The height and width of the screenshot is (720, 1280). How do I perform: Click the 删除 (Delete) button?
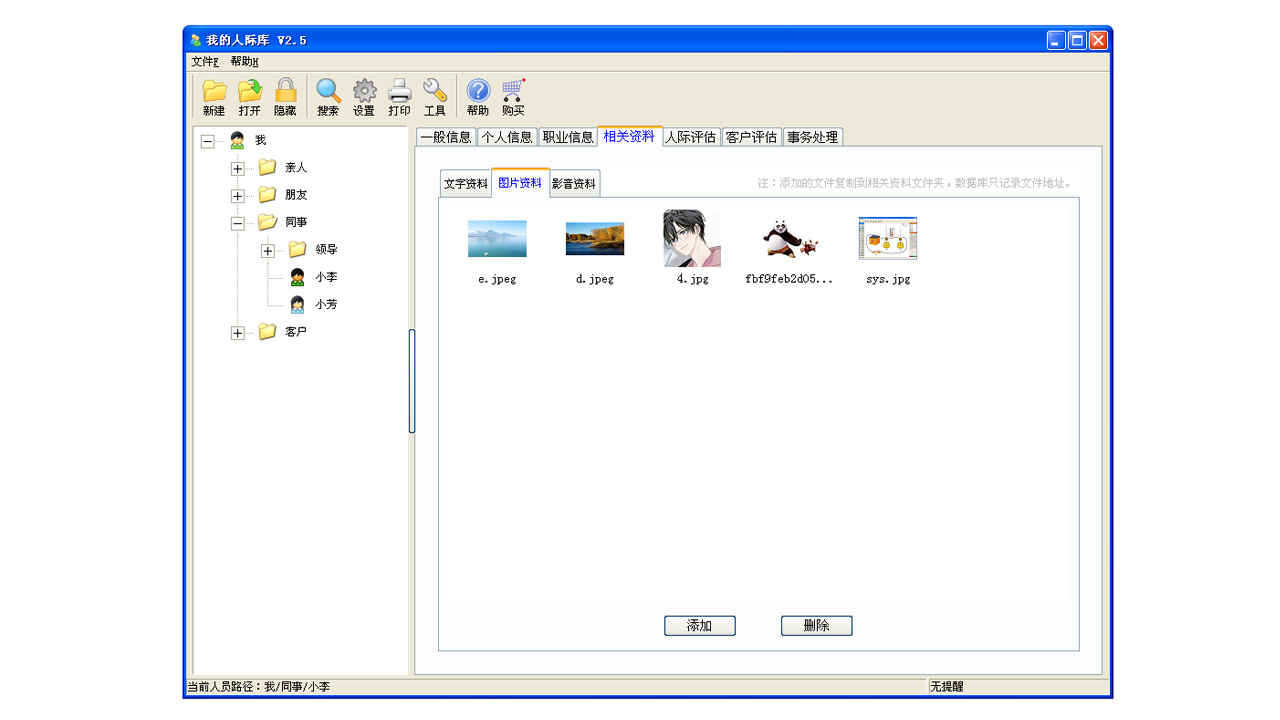[816, 626]
